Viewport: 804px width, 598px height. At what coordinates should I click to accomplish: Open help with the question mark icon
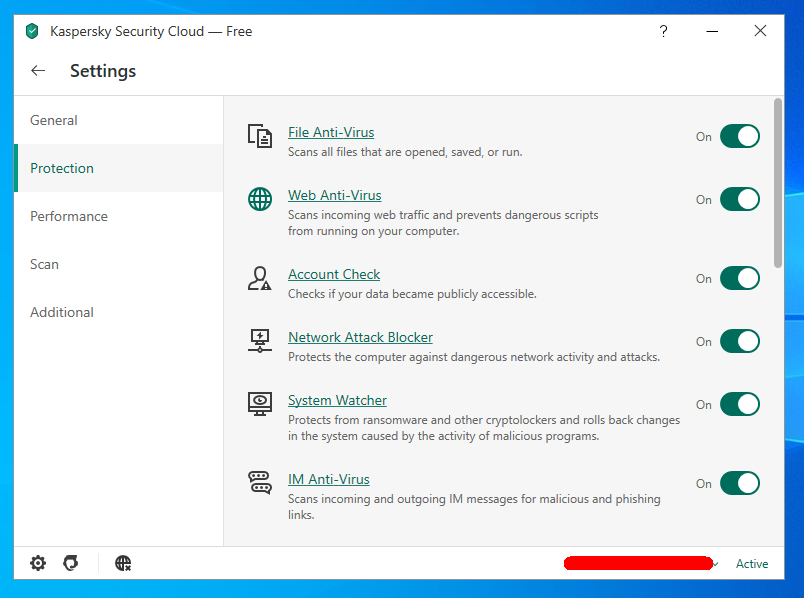(x=664, y=31)
